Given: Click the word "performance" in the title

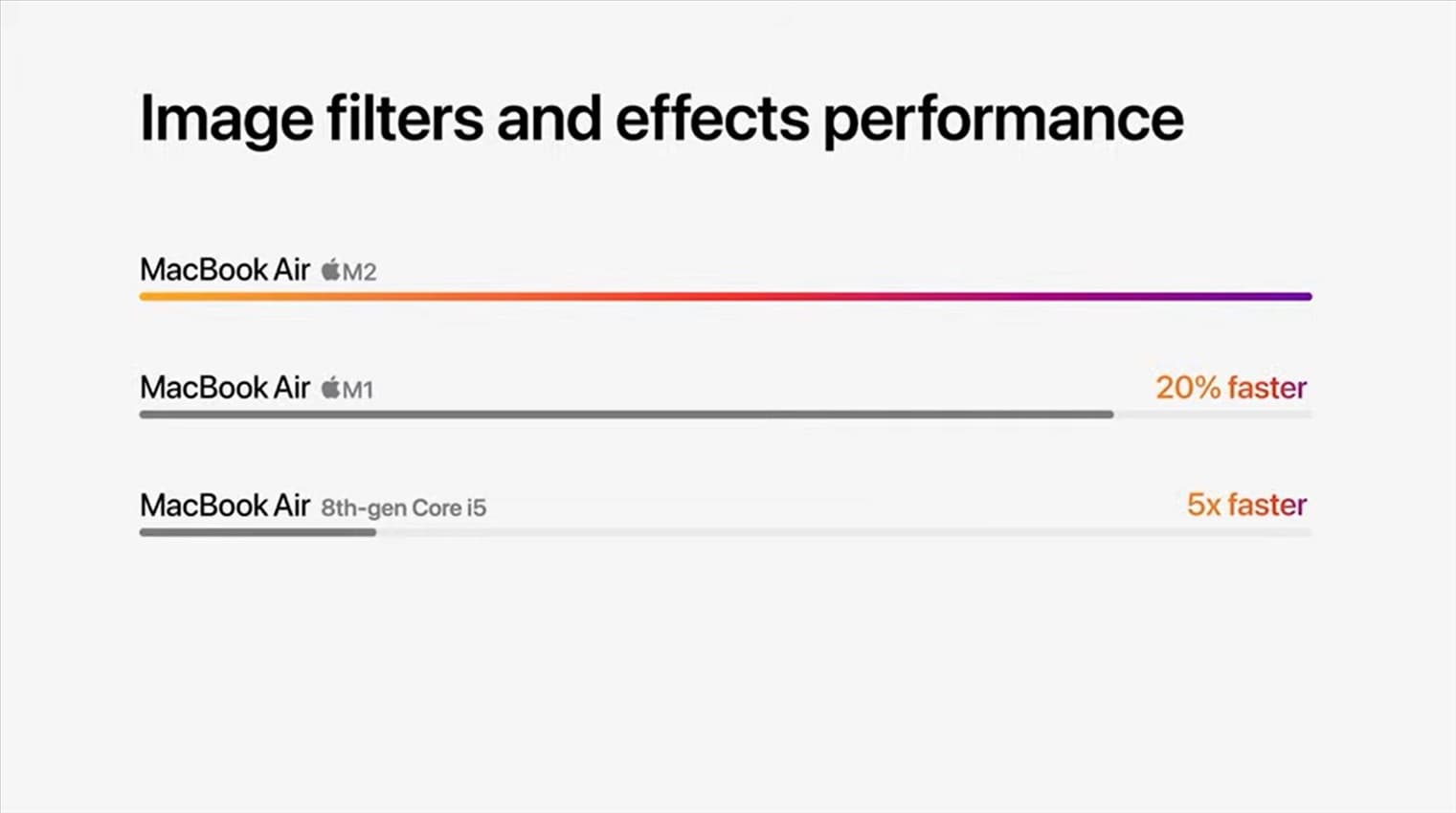Looking at the screenshot, I should tap(1003, 119).
